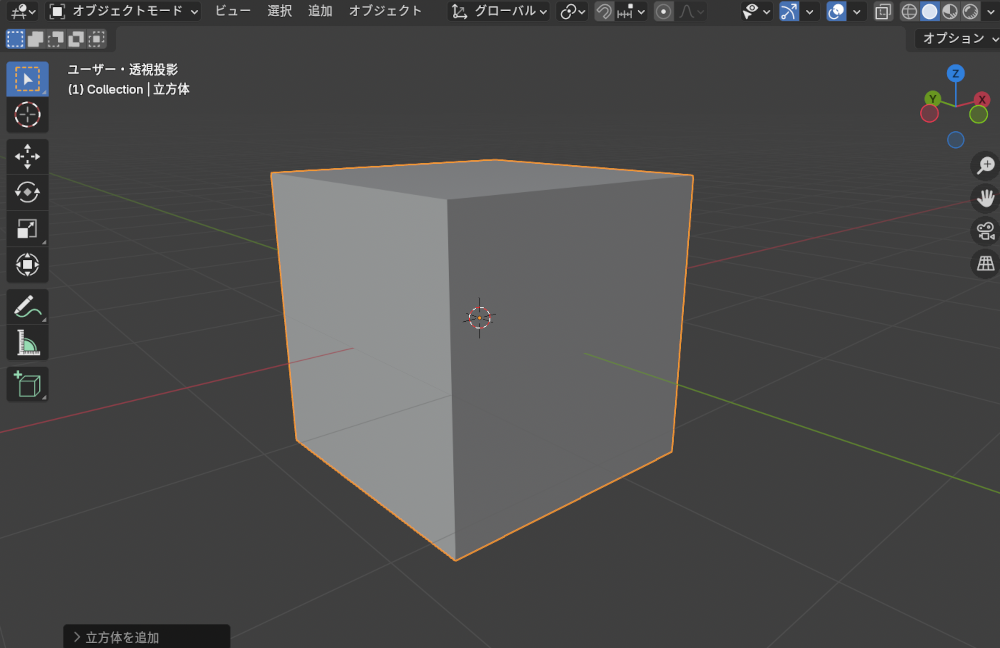
Task: Open the 追加 menu
Action: click(x=320, y=11)
